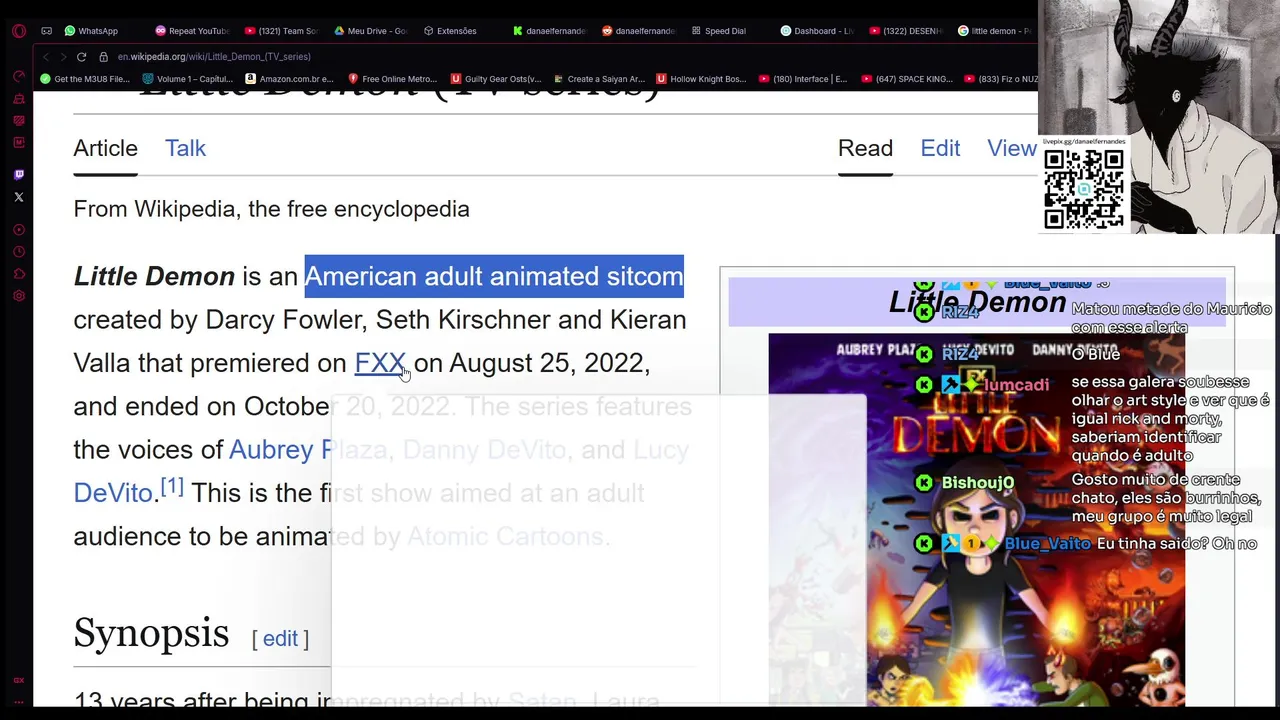Open 'Hollow Knight Bos...' bookmark
Screen dimensions: 1280x720
pos(701,79)
